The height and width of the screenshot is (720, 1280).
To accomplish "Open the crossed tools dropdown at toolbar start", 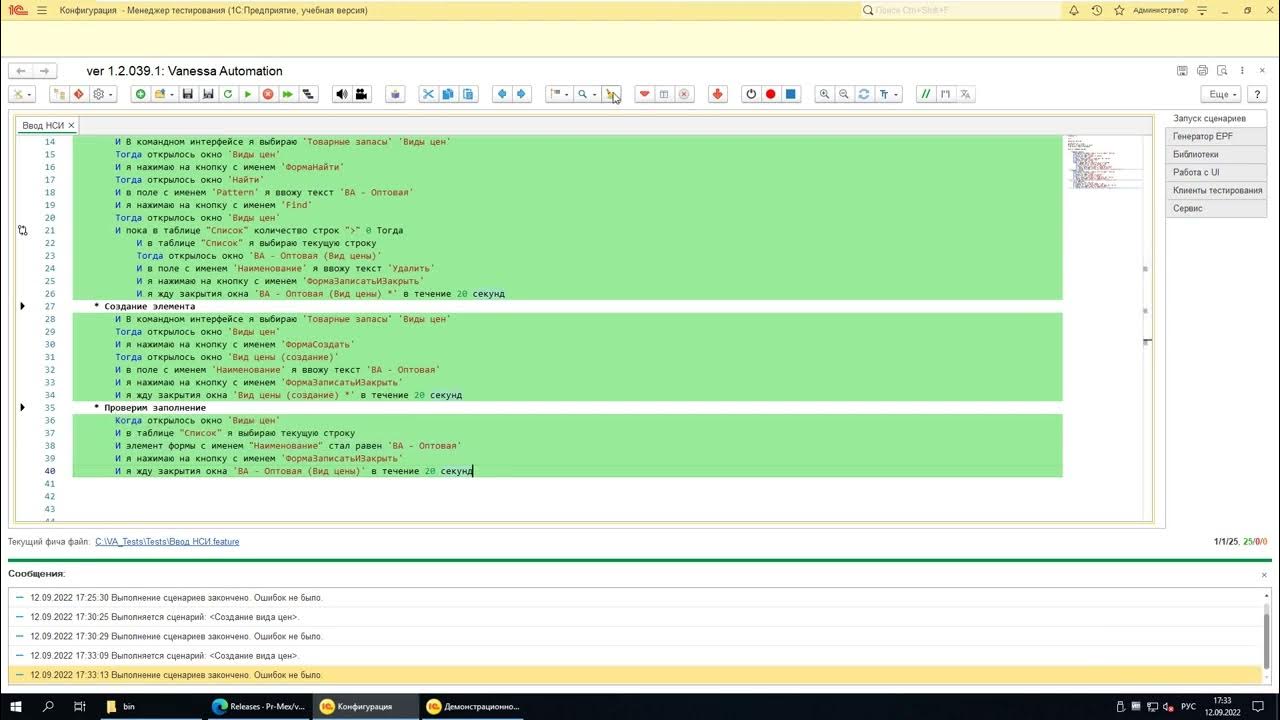I will pos(21,94).
